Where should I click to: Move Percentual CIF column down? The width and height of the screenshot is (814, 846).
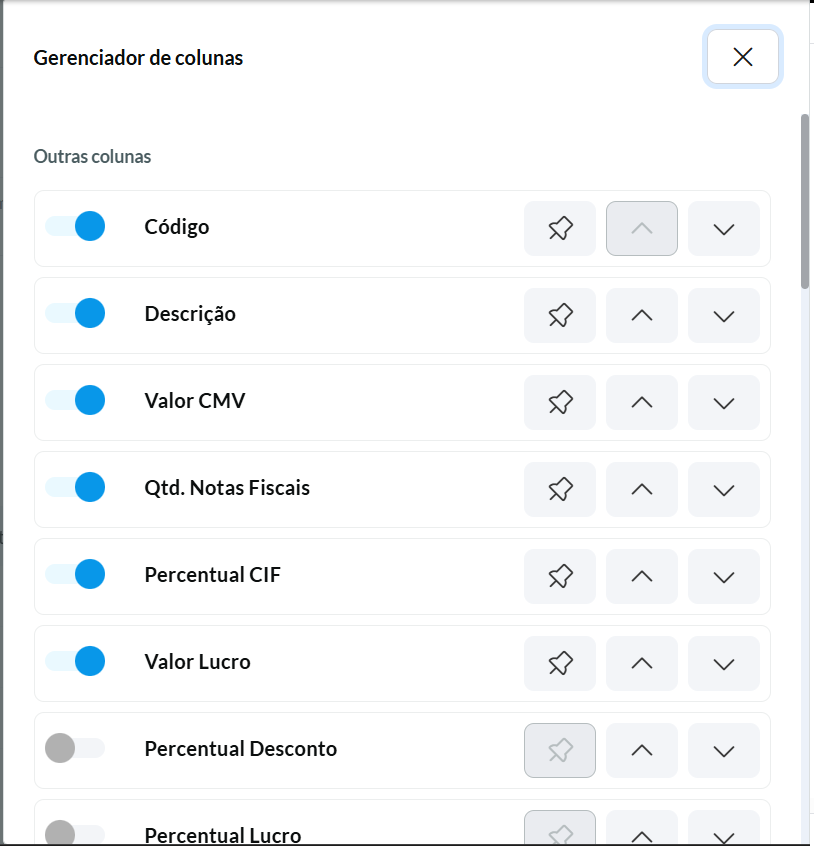[x=724, y=576]
